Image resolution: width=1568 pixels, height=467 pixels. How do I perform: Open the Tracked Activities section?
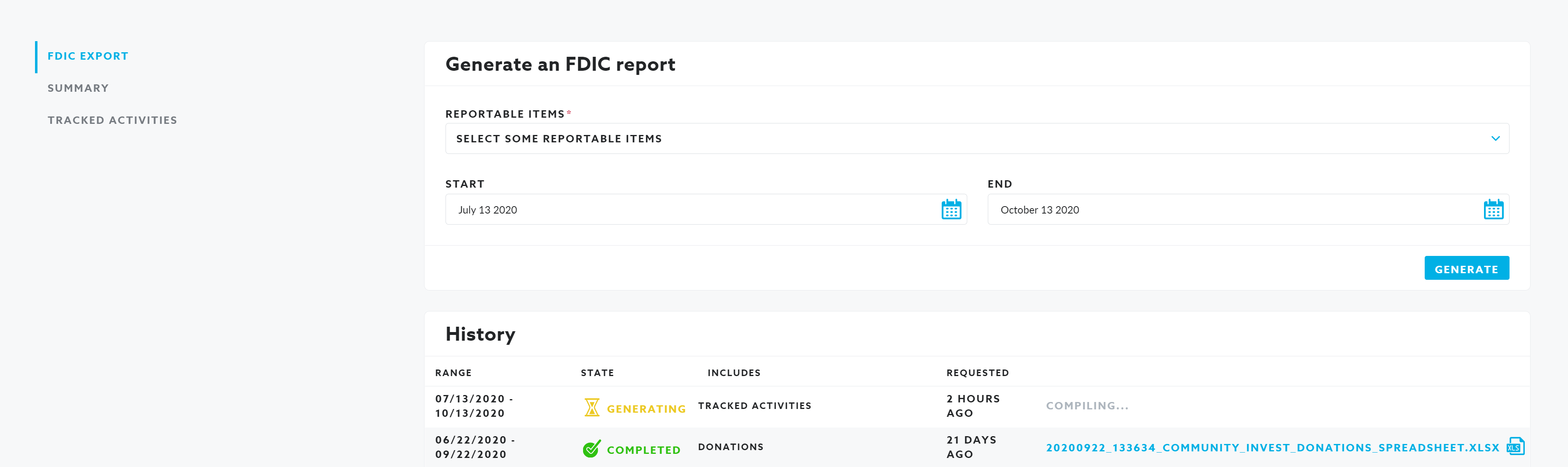pyautogui.click(x=112, y=121)
